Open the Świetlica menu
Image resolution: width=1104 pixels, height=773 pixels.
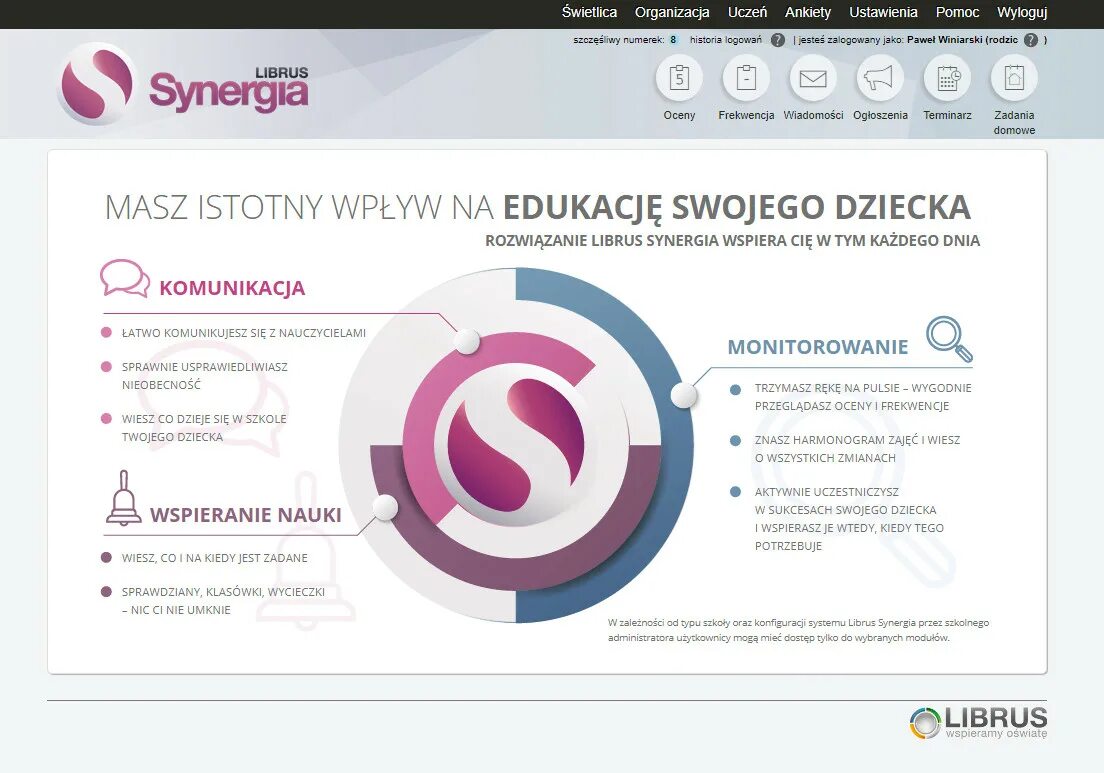point(589,12)
